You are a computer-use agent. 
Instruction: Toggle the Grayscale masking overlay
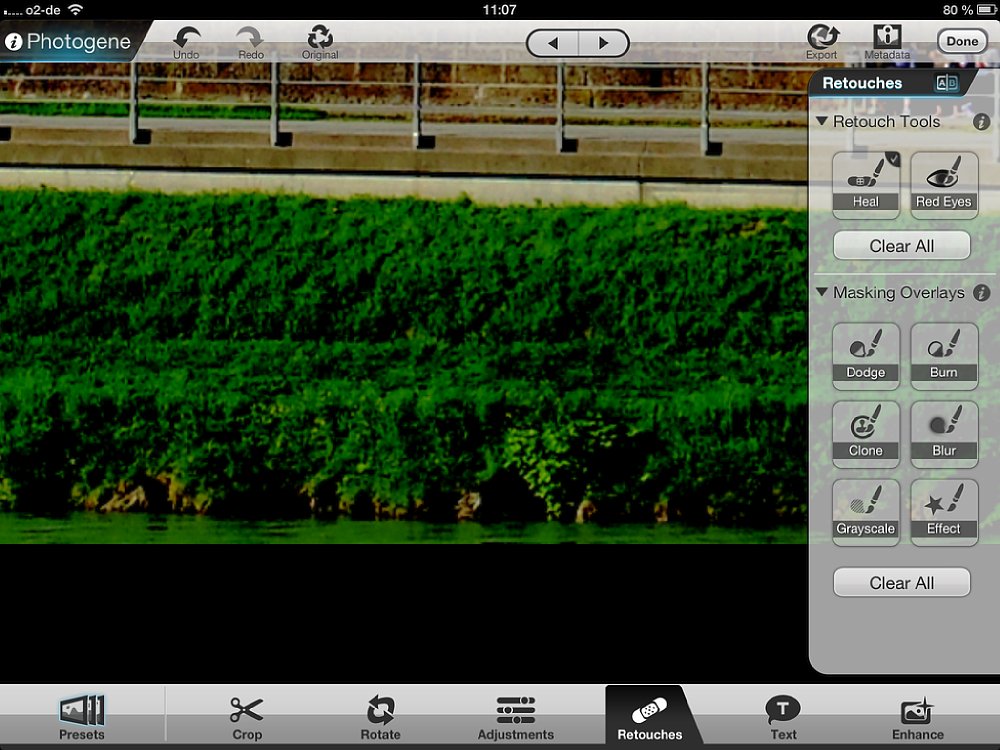click(866, 511)
